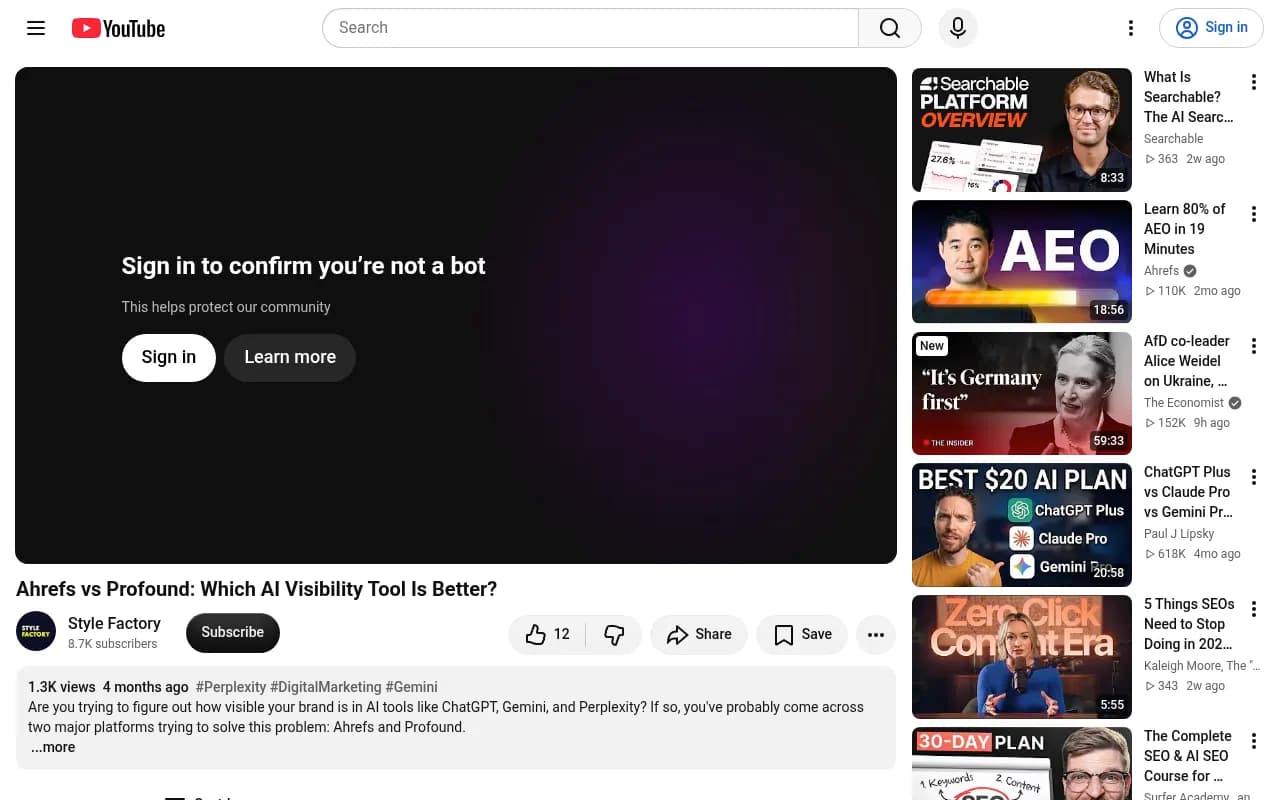Screen dimensions: 1280x800
Task: Open the hamburger guide menu
Action: coord(36,28)
